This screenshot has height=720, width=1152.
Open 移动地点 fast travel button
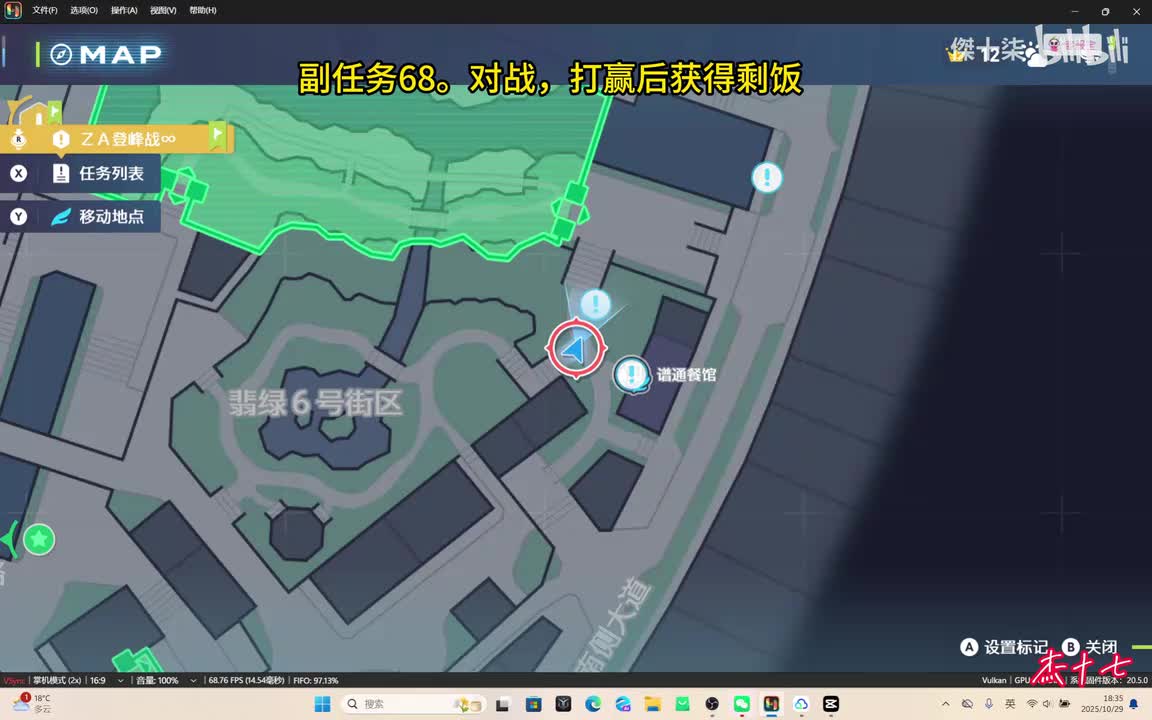(x=80, y=217)
